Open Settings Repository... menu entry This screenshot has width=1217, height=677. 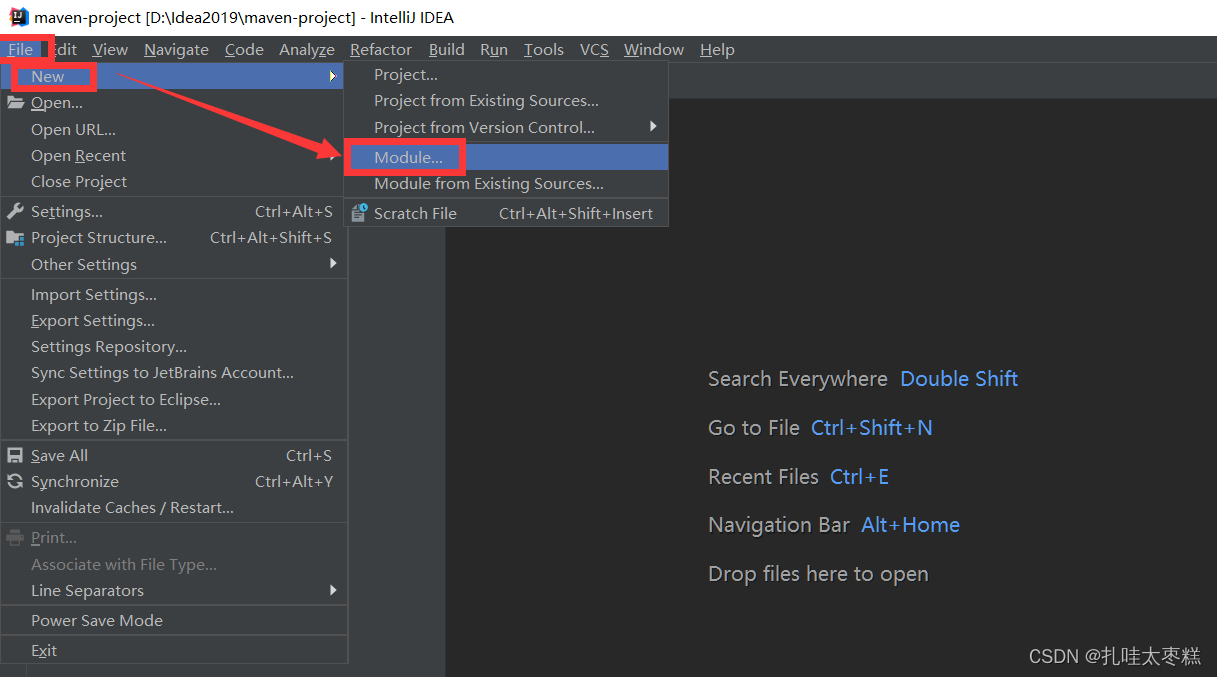pyautogui.click(x=173, y=346)
